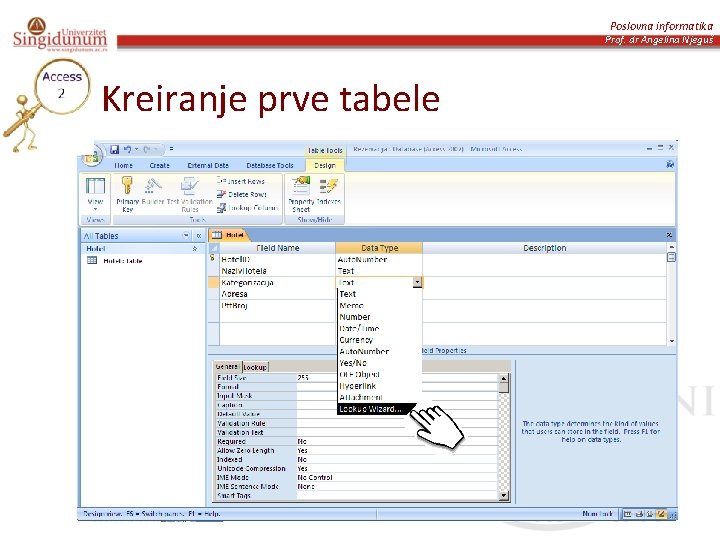Viewport: 720px width, 540px height.
Task: Click the IME Mode value No Control
Action: click(x=397, y=478)
